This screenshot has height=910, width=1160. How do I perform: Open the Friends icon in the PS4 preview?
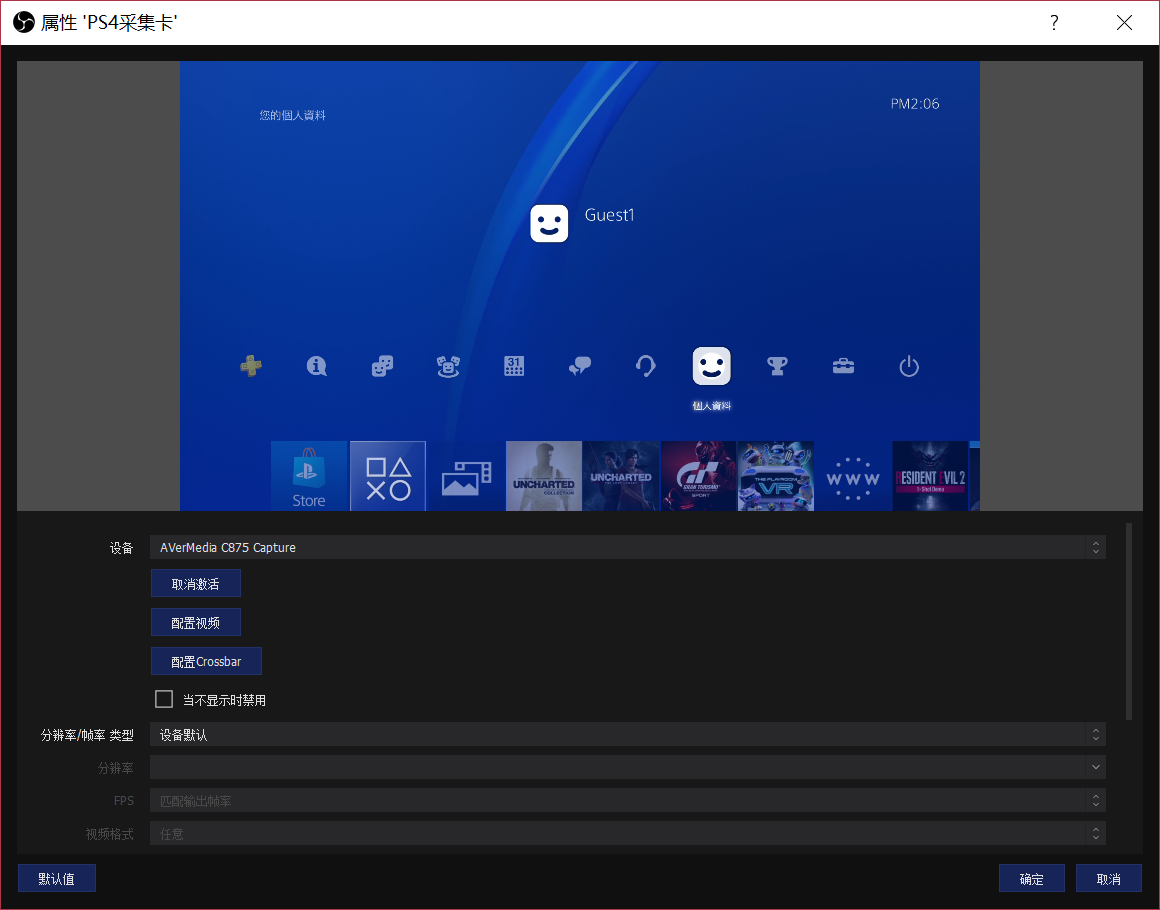pos(382,365)
